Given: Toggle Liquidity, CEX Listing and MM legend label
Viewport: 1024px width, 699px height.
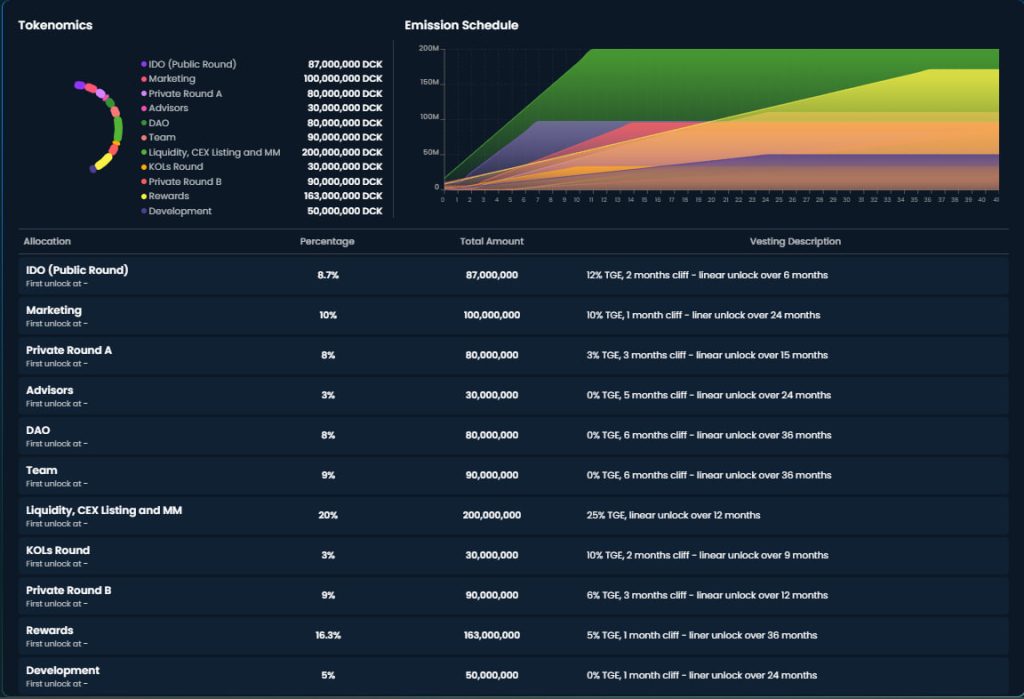Looking at the screenshot, I should click(x=214, y=152).
